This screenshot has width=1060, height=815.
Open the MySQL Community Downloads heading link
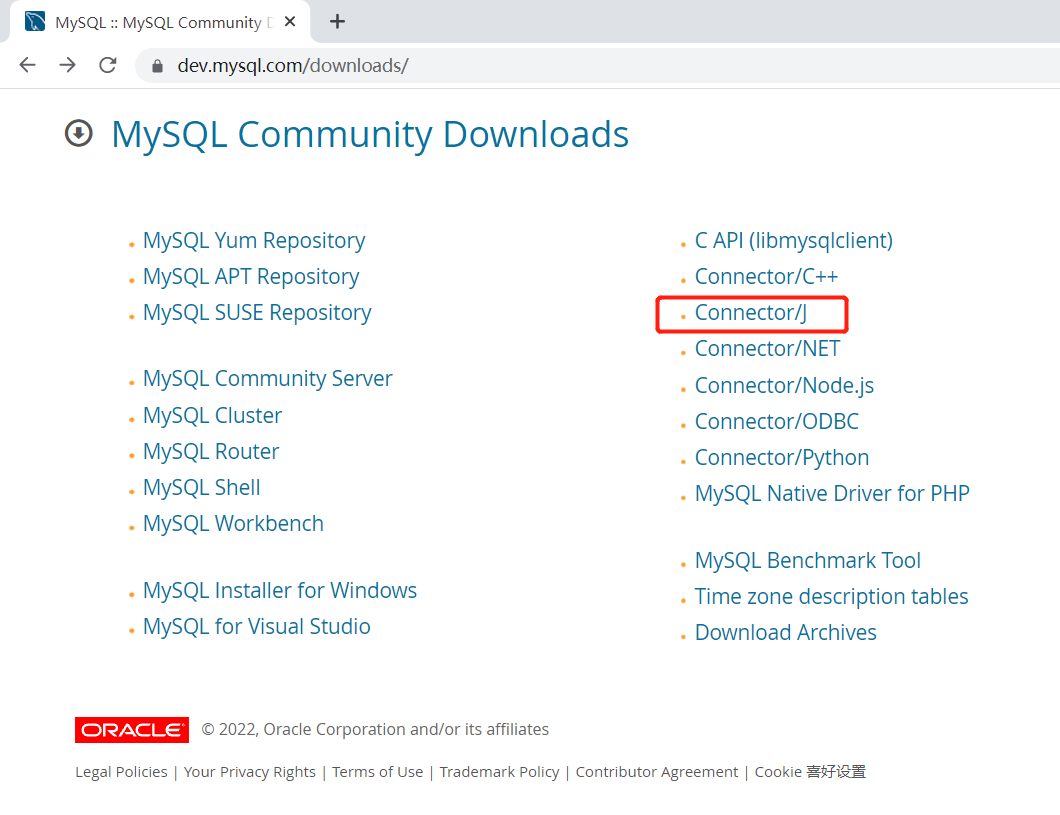370,134
